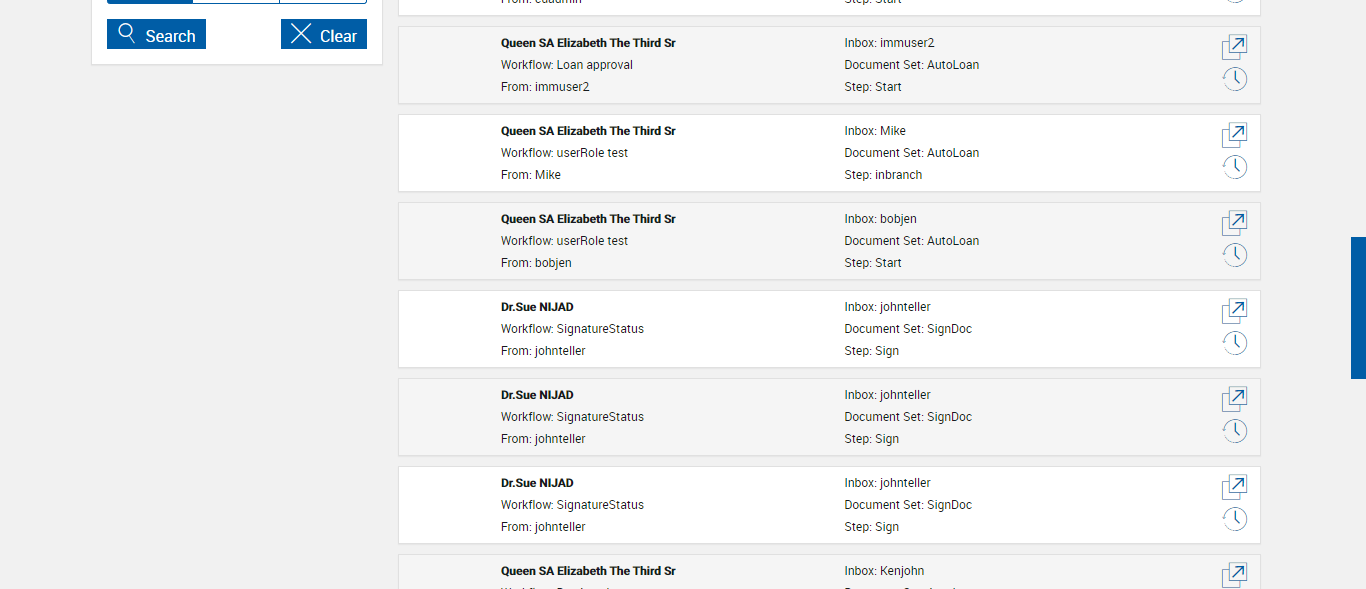Open bobjen's userRole test work item
1366x589 pixels.
[1234, 223]
